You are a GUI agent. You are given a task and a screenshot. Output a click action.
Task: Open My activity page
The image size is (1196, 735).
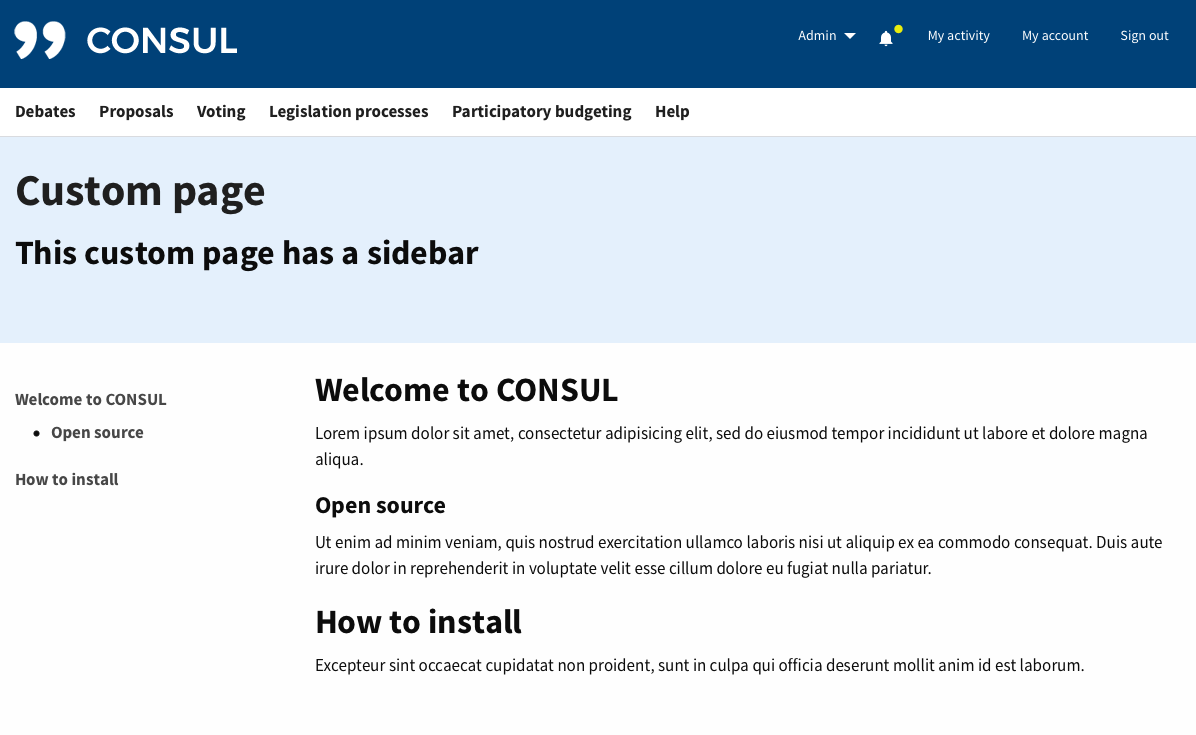click(958, 36)
